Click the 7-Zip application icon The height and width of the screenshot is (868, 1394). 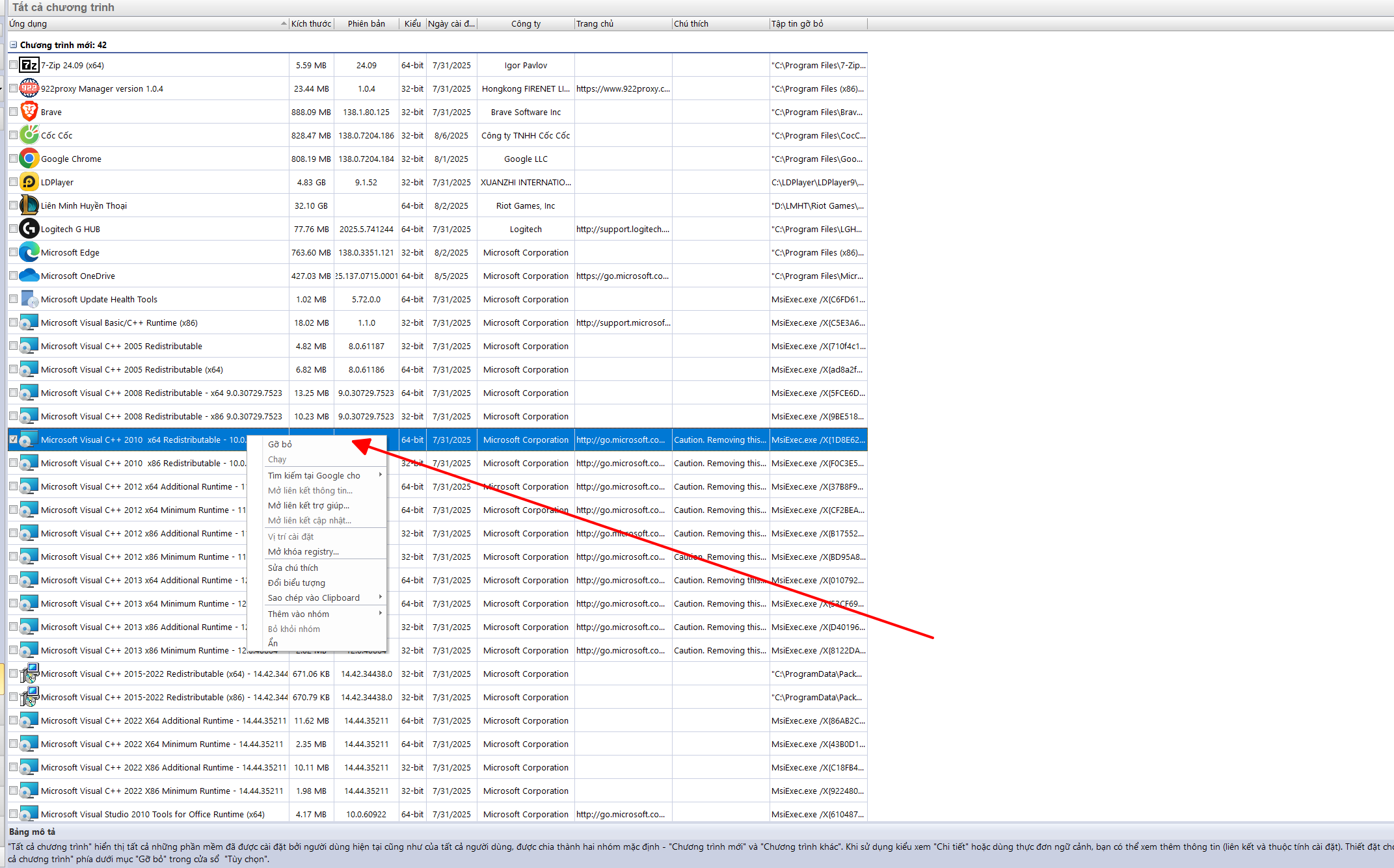point(29,65)
